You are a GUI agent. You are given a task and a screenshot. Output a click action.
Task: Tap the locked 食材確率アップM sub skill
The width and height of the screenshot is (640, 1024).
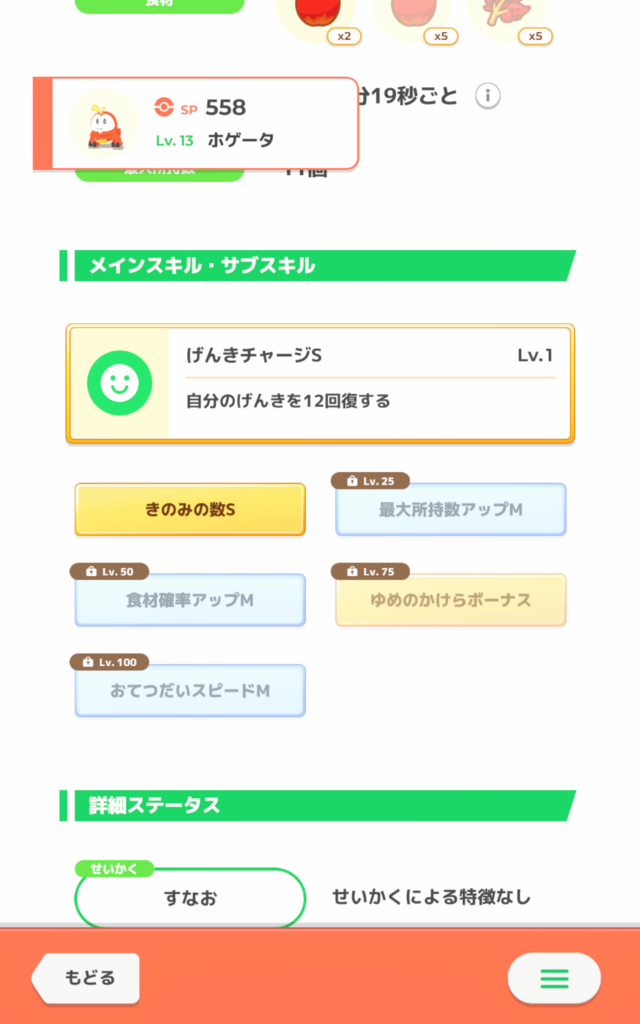coord(190,600)
